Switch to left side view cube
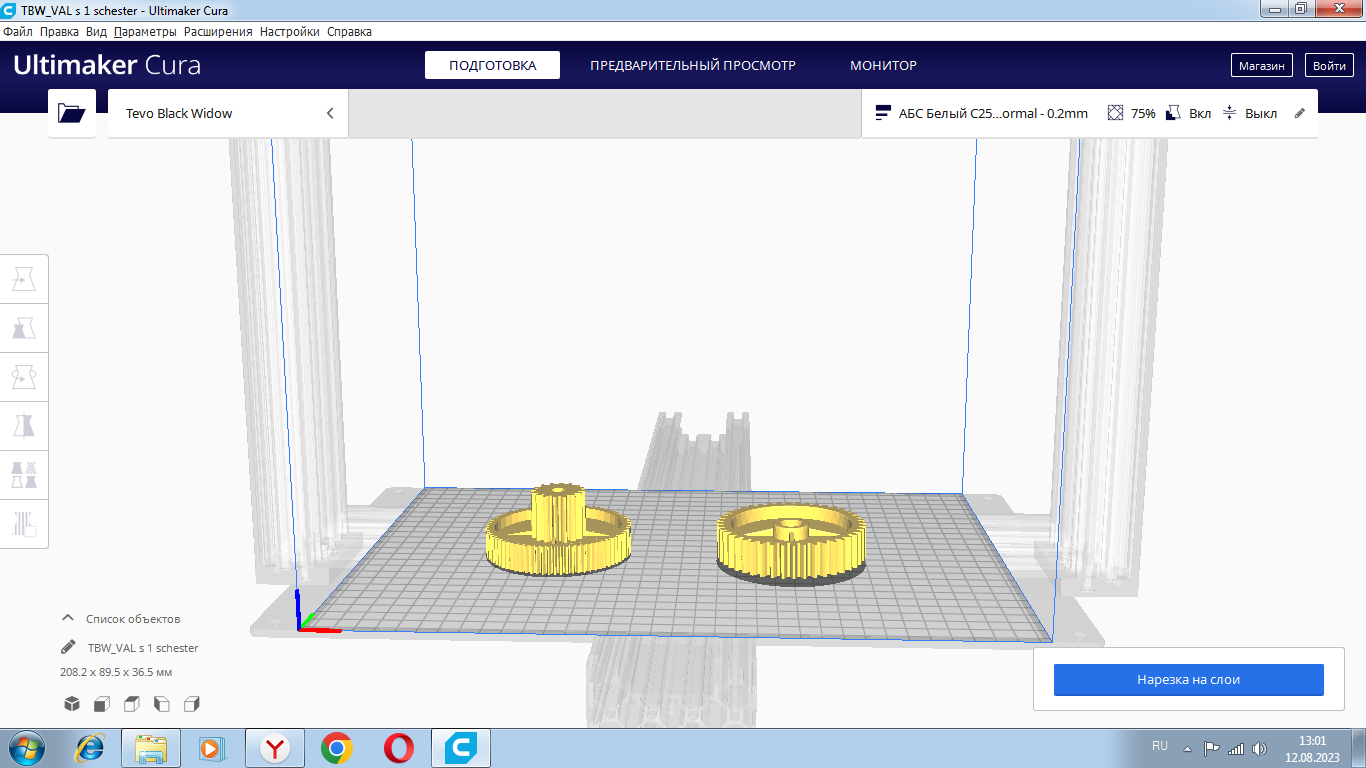Image resolution: width=1366 pixels, height=768 pixels. (x=162, y=704)
